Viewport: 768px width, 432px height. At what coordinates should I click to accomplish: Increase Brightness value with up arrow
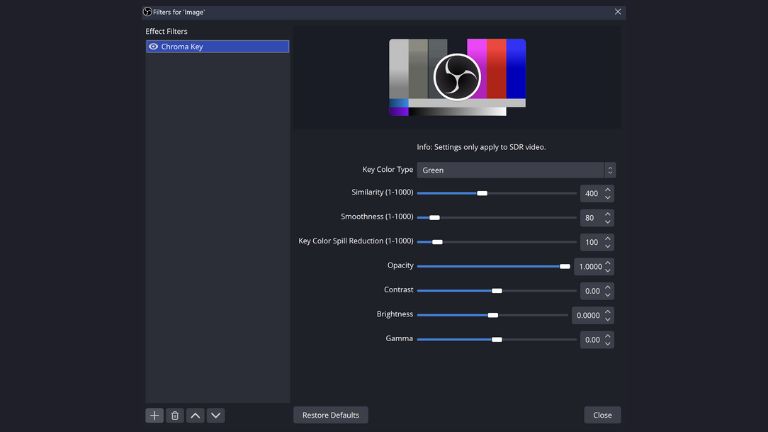607,312
